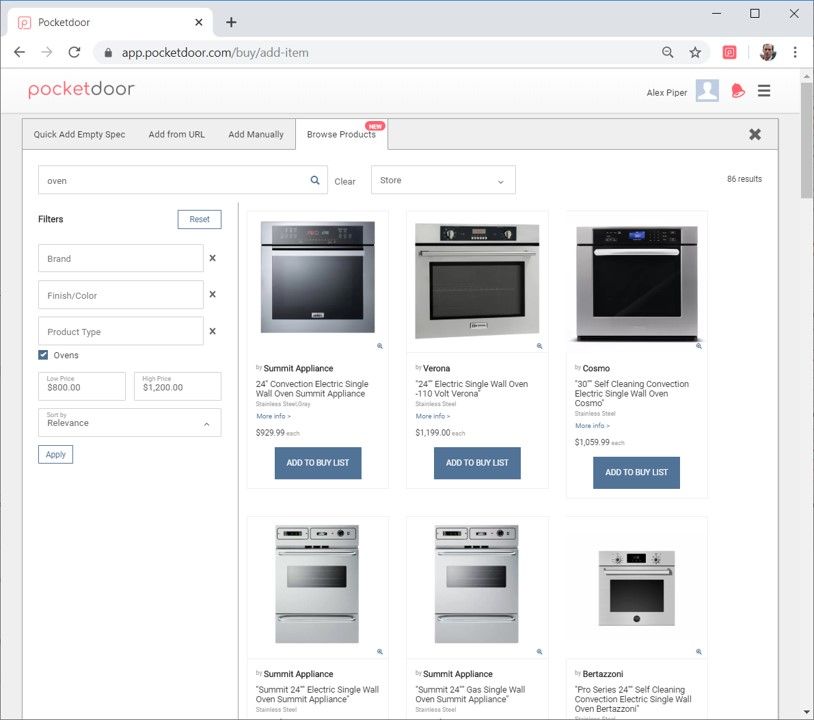Click the Pocketdoor browser extension icon
This screenshot has height=720, width=814.
pos(729,52)
